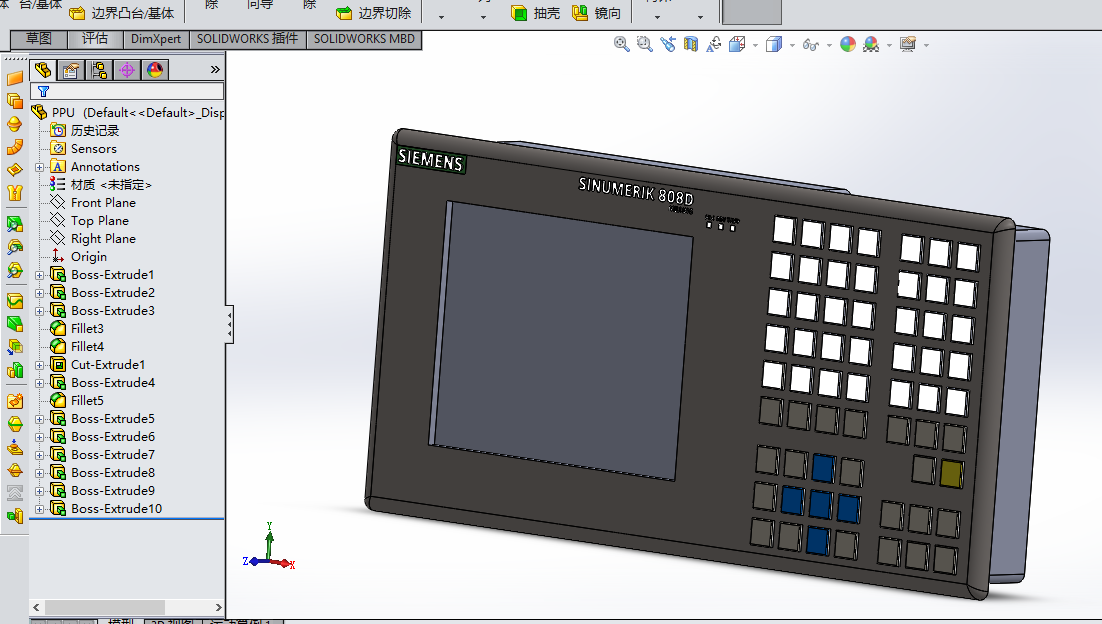Select the Sensors tree item

[x=93, y=149]
